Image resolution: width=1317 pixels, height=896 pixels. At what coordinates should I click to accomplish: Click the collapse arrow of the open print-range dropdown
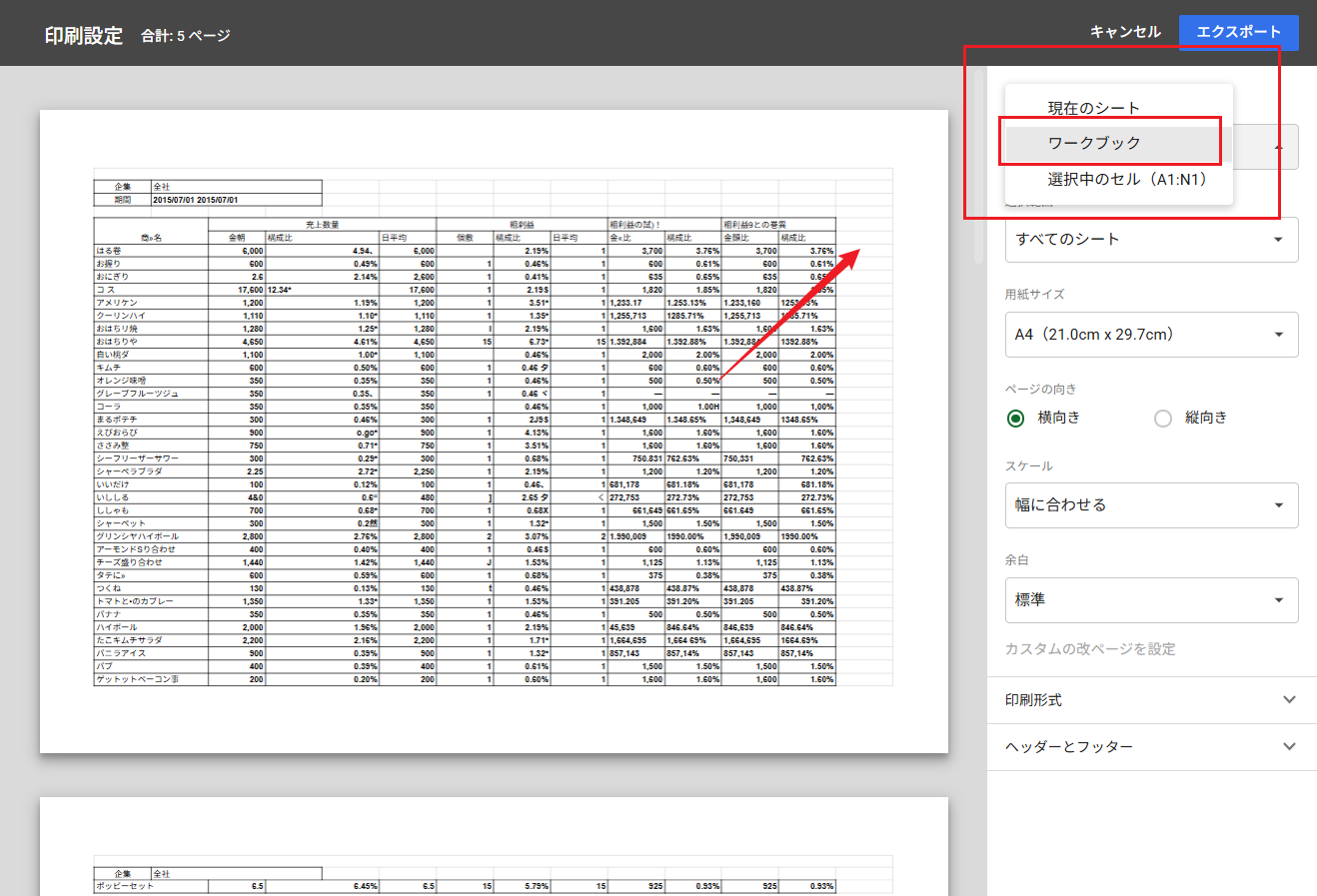click(x=1279, y=147)
